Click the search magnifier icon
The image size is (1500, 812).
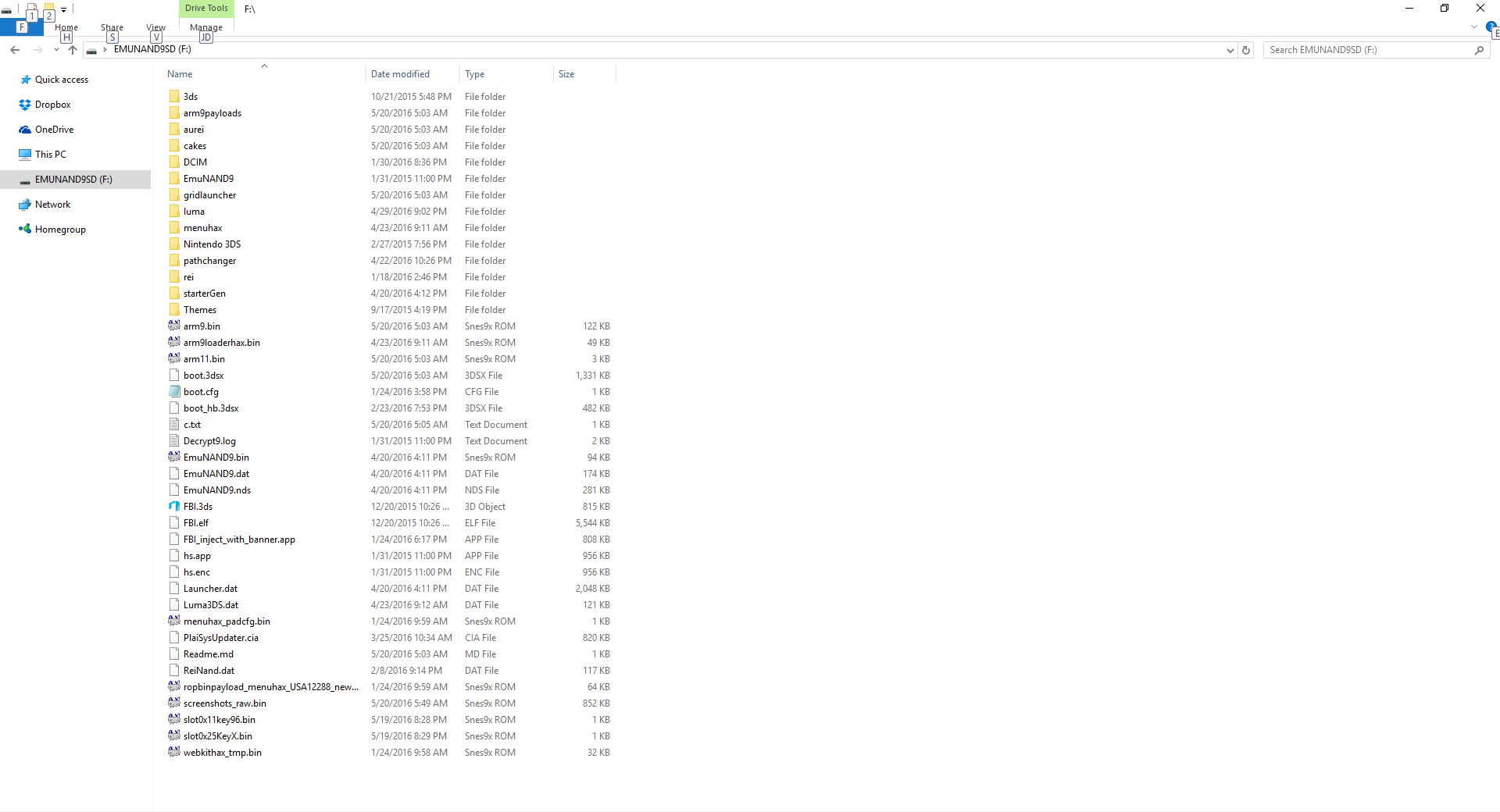[1479, 50]
